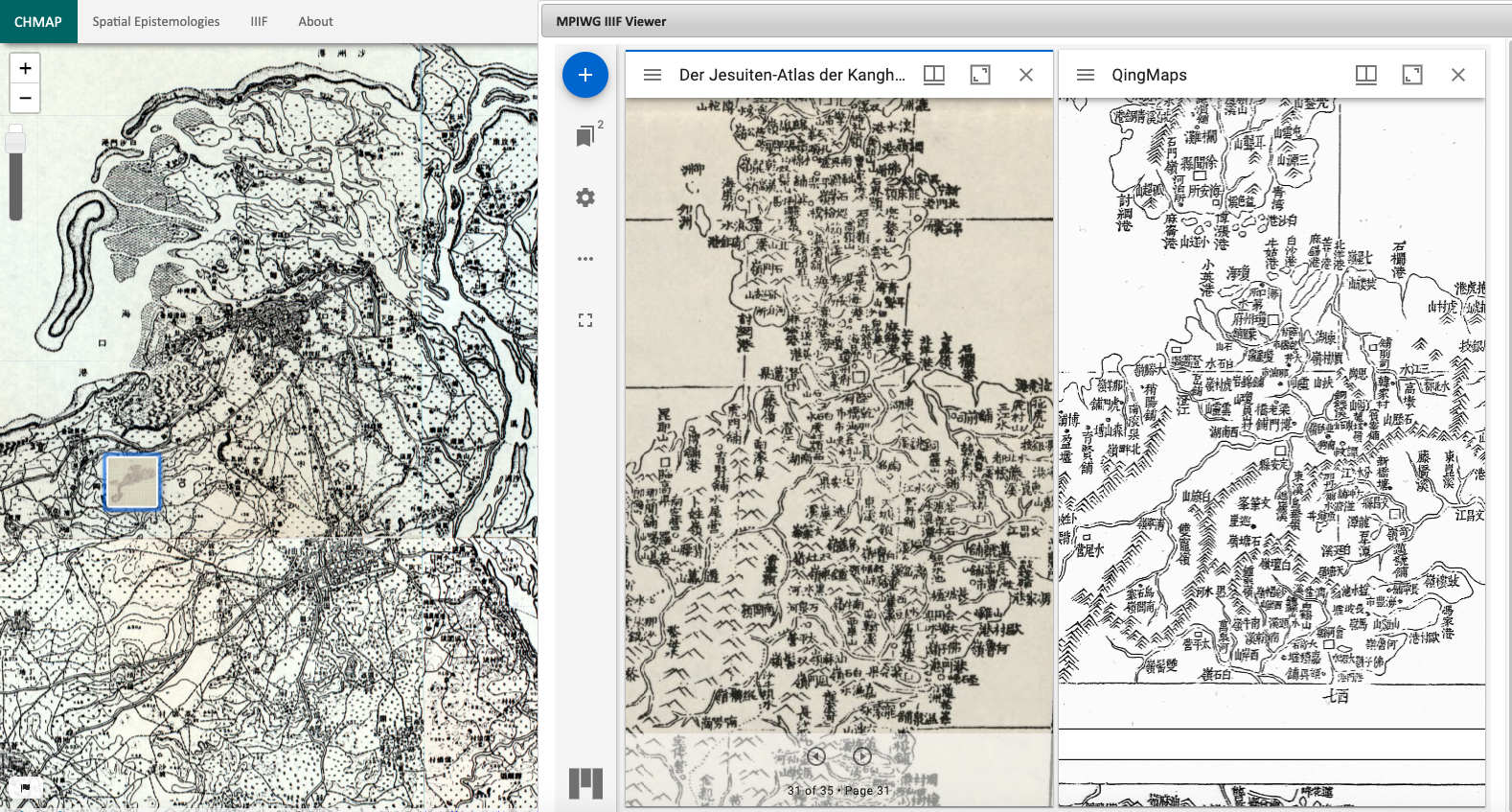Viewport: 1512px width, 812px height.
Task: Add a resource with blue plus button
Action: click(585, 75)
